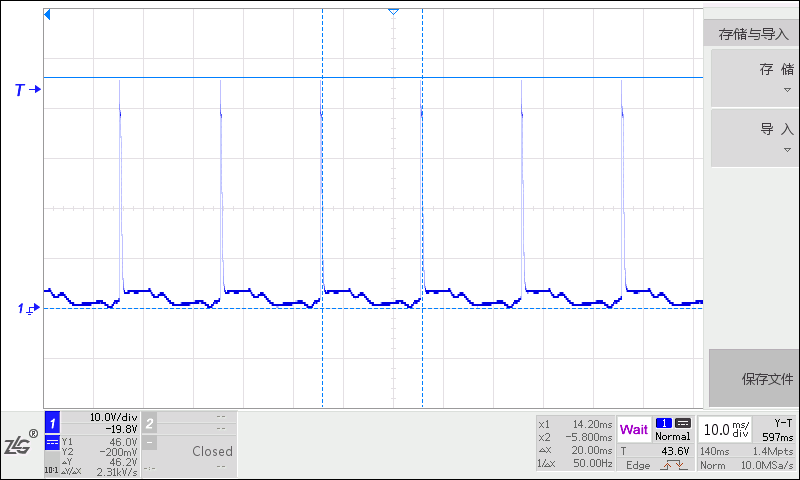This screenshot has height=480, width=800.
Task: Click the x2 cursor value -5.800ms
Action: [589, 437]
